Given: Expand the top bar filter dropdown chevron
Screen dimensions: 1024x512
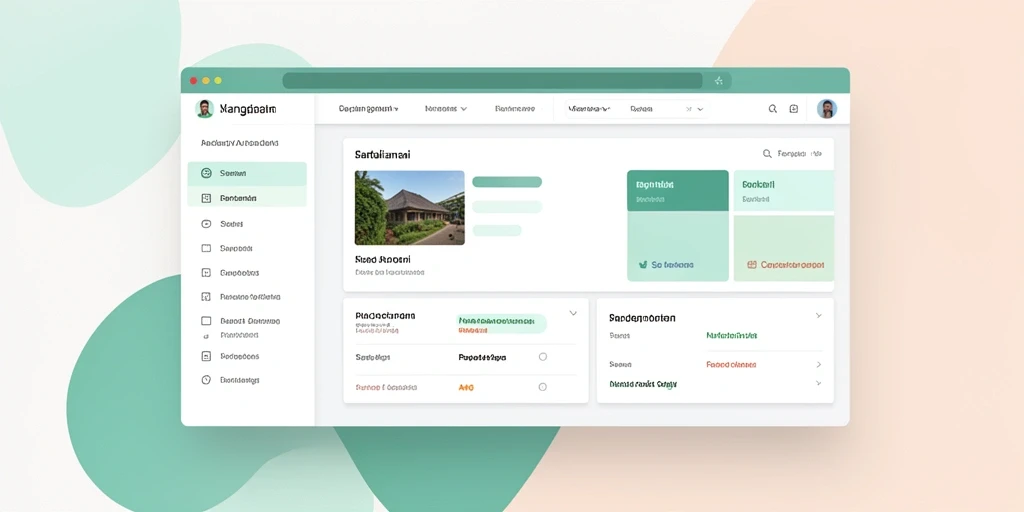Looking at the screenshot, I should (700, 109).
